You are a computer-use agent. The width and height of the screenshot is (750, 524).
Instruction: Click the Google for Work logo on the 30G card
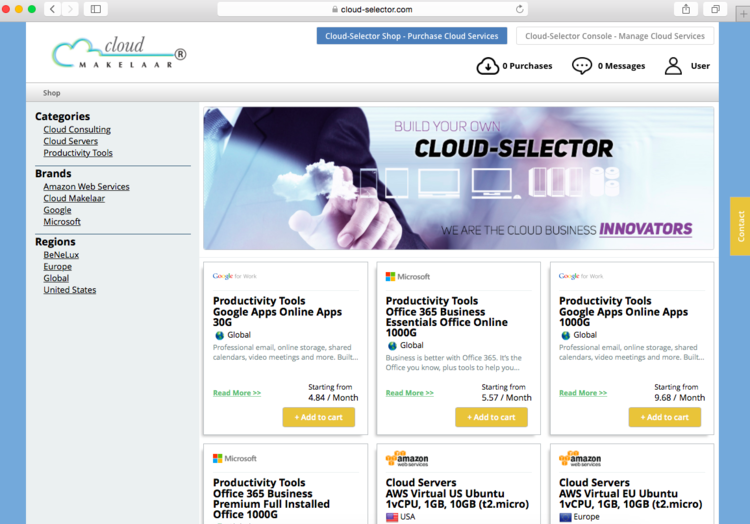(x=234, y=276)
